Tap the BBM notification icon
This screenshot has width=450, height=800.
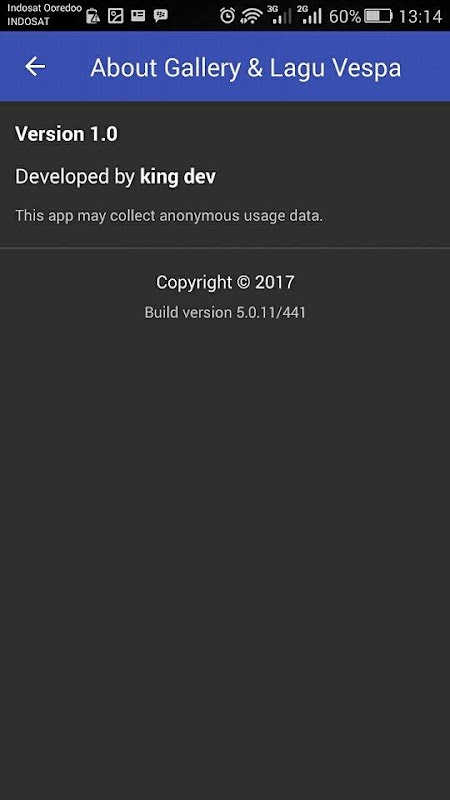click(160, 15)
